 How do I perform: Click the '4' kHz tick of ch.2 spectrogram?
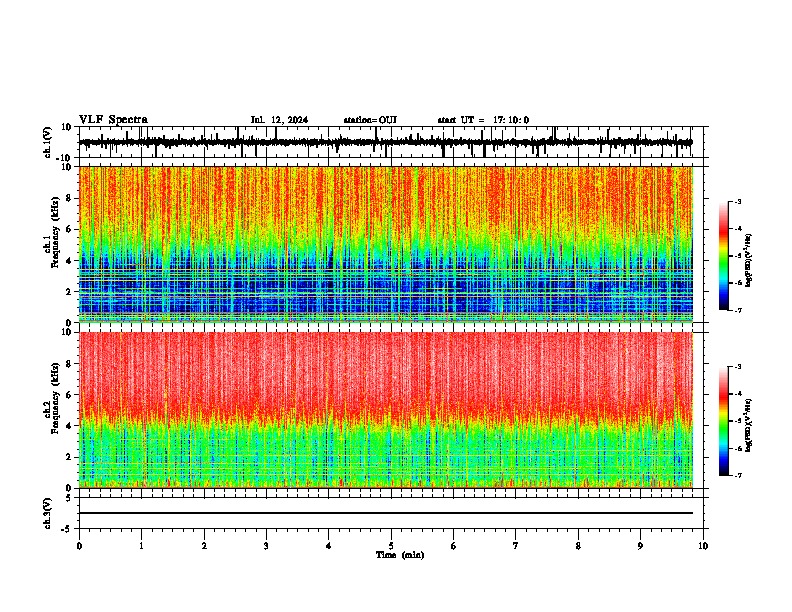point(69,426)
